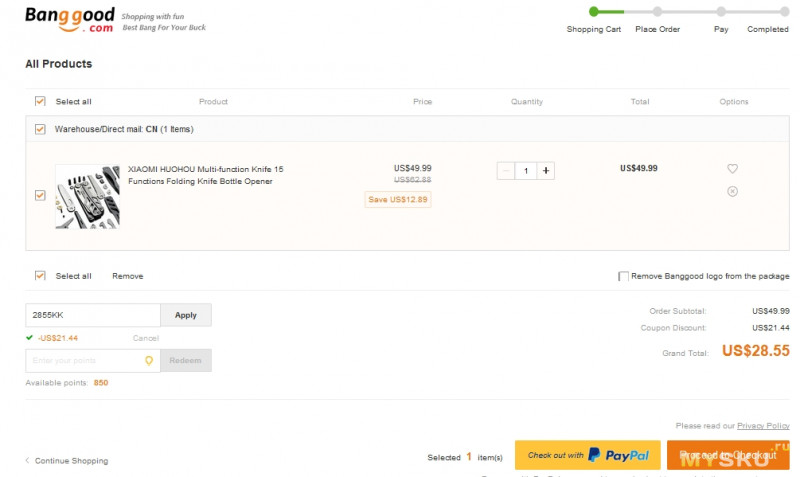The height and width of the screenshot is (477, 800).
Task: Click the available points value 850
Action: point(101,383)
